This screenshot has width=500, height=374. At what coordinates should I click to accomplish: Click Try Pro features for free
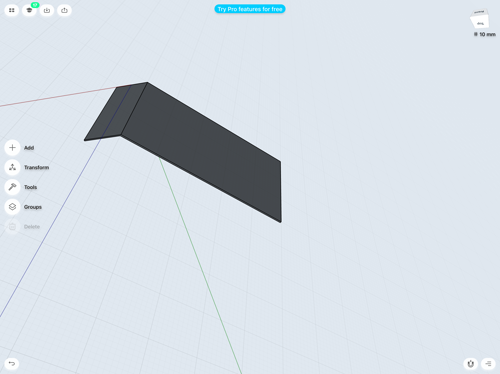(x=250, y=9)
